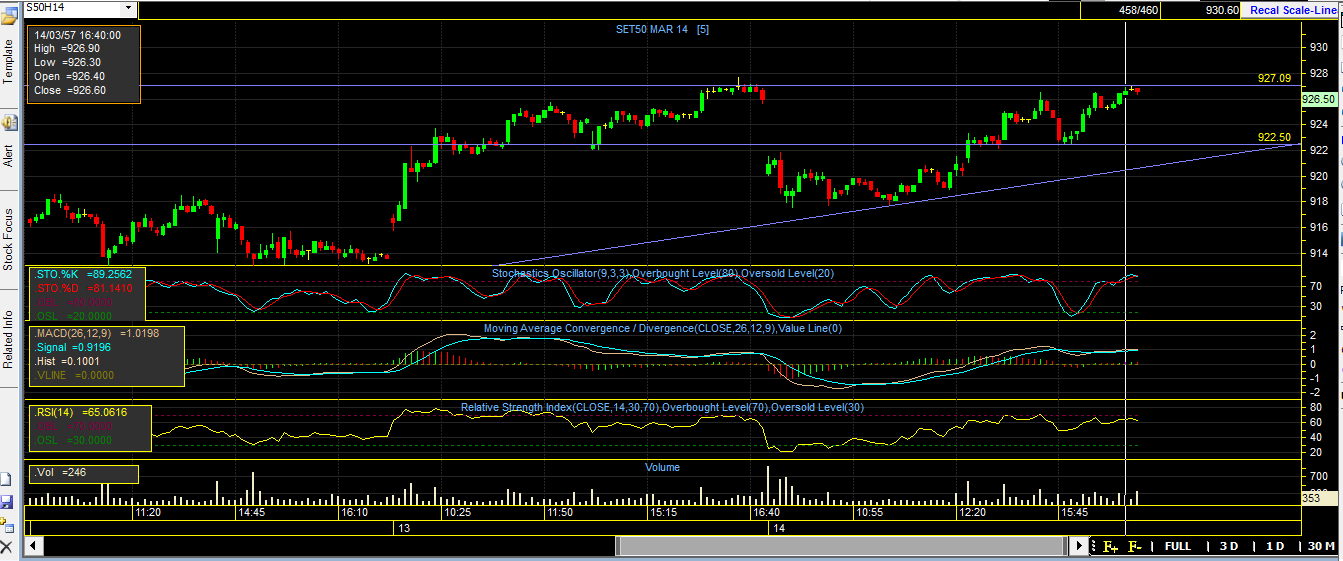The height and width of the screenshot is (561, 1343).
Task: Click the RSI(14) =65.0616 reading
Action: [x=81, y=411]
